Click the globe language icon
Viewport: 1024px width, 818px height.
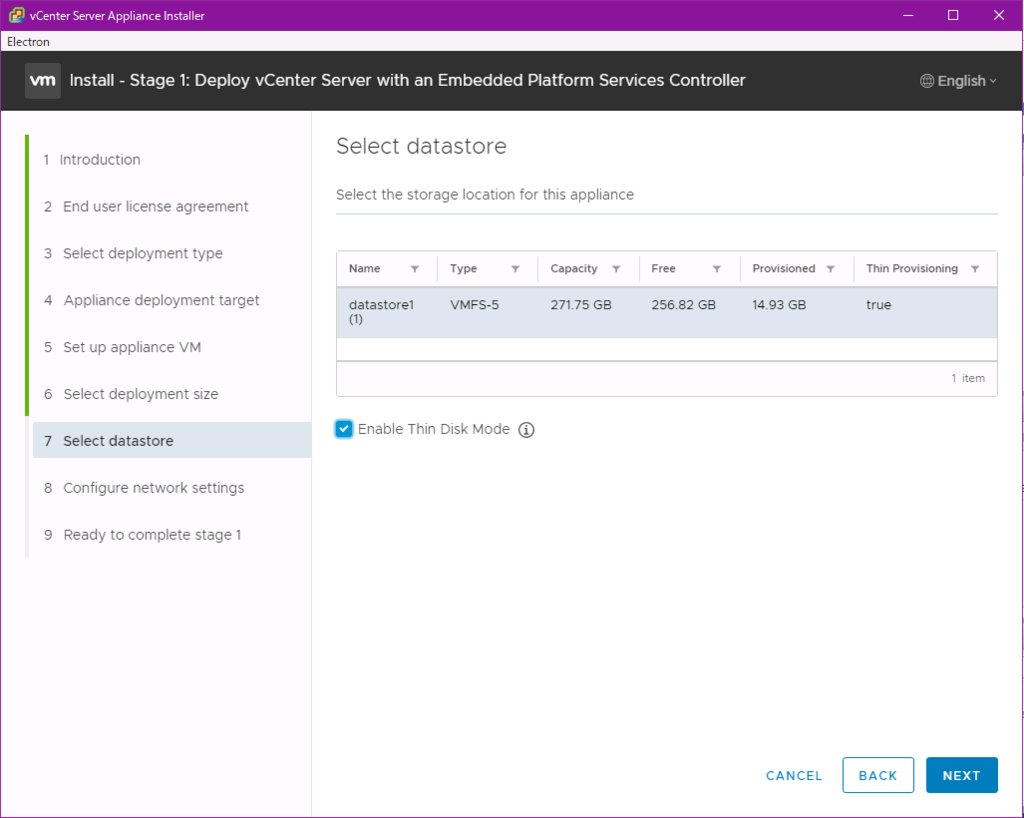[927, 81]
